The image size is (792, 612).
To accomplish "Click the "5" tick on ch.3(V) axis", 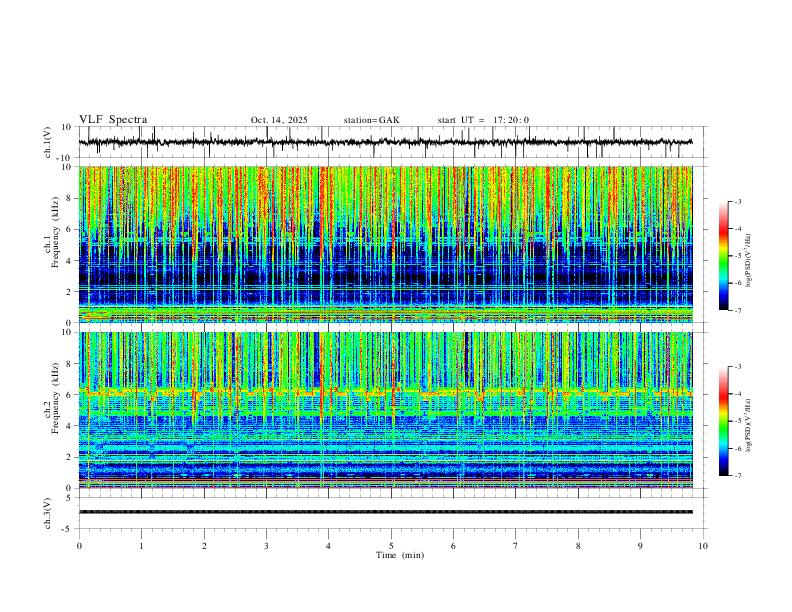I will click(70, 498).
